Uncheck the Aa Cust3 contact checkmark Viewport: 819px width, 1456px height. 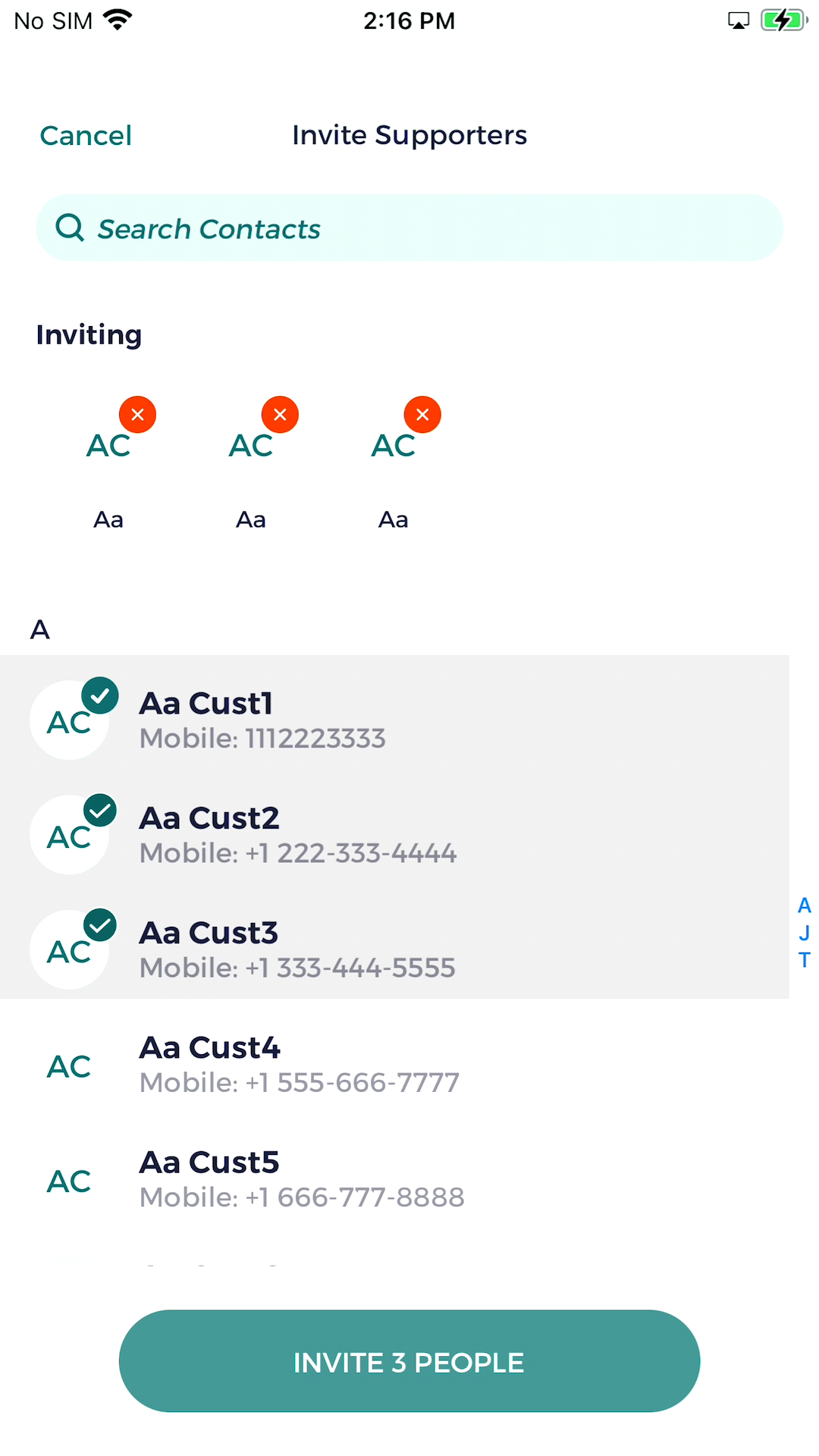[100, 924]
